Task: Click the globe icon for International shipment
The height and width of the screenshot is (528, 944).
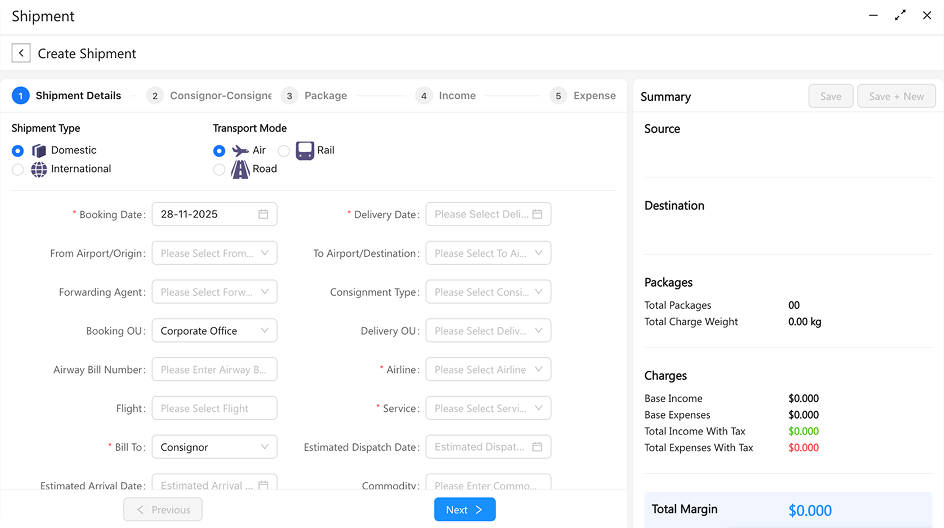Action: (x=39, y=169)
